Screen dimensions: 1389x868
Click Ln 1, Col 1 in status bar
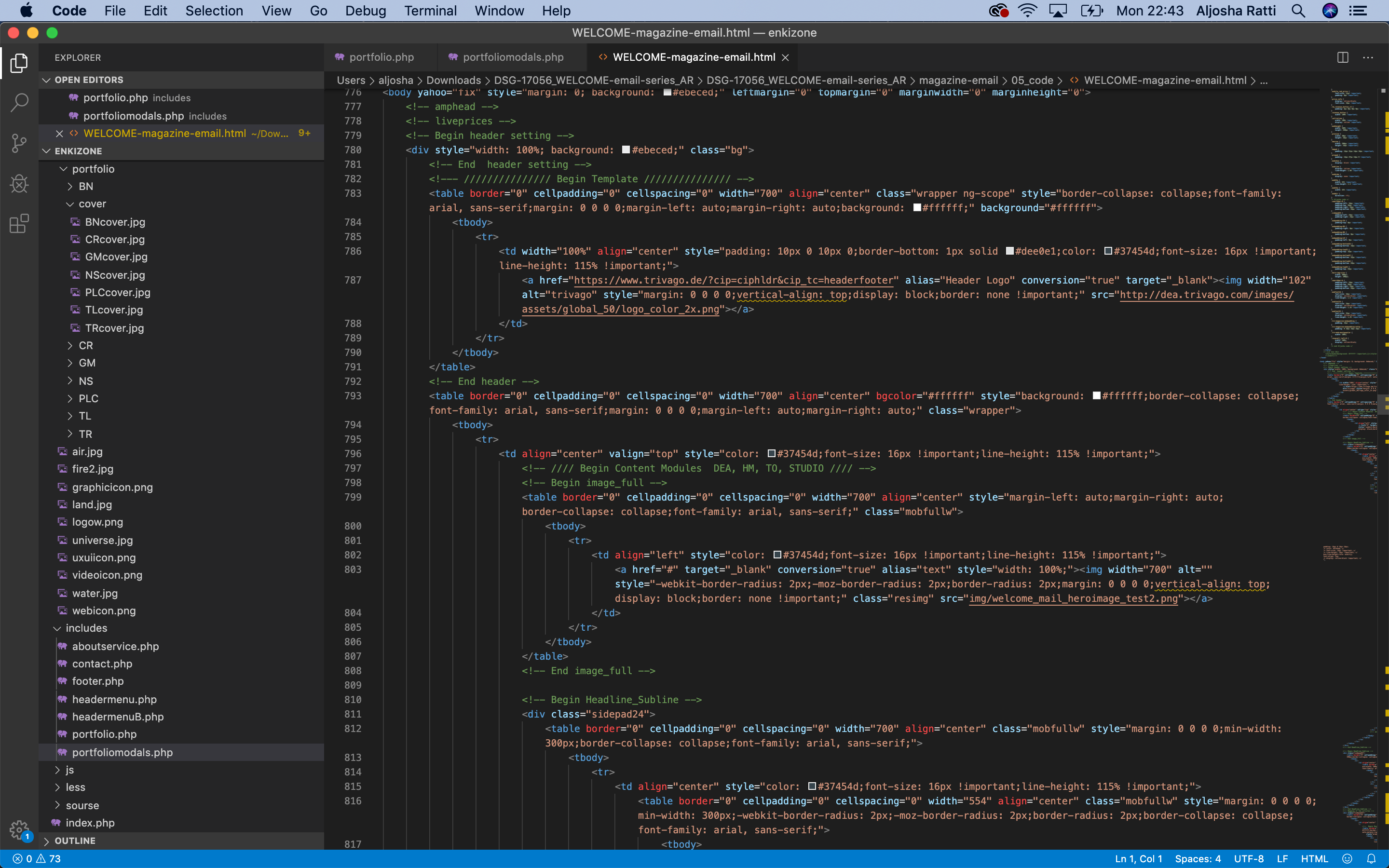[x=1139, y=858]
